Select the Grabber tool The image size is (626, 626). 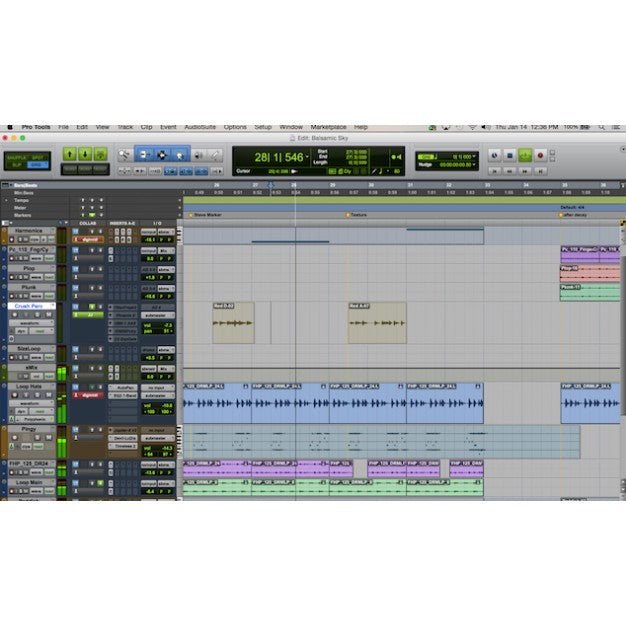pyautogui.click(x=180, y=155)
